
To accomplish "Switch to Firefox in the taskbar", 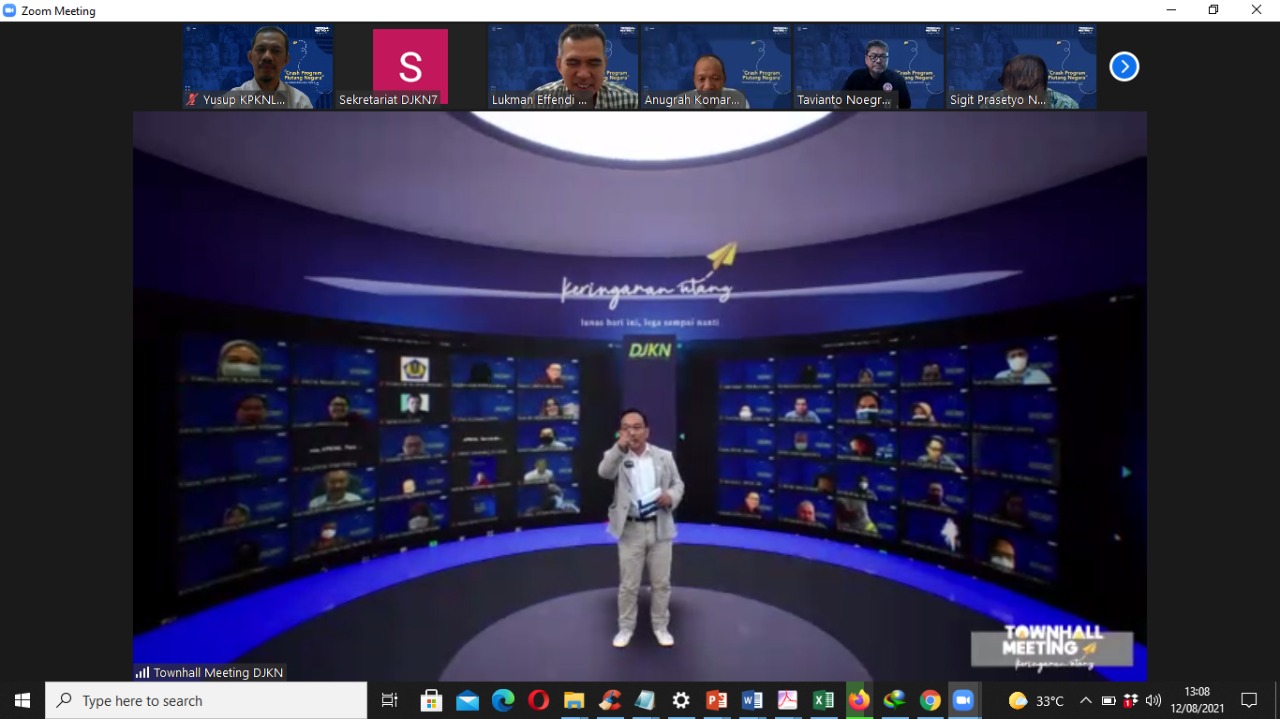I will point(858,700).
